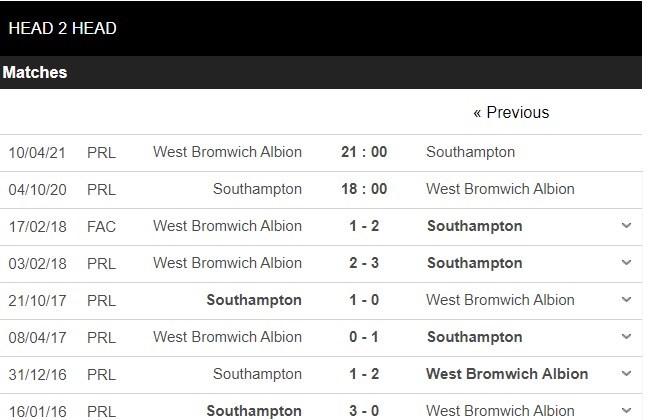The height and width of the screenshot is (420, 647).
Task: Expand the 21/10/17 match details chevron
Action: click(x=626, y=300)
